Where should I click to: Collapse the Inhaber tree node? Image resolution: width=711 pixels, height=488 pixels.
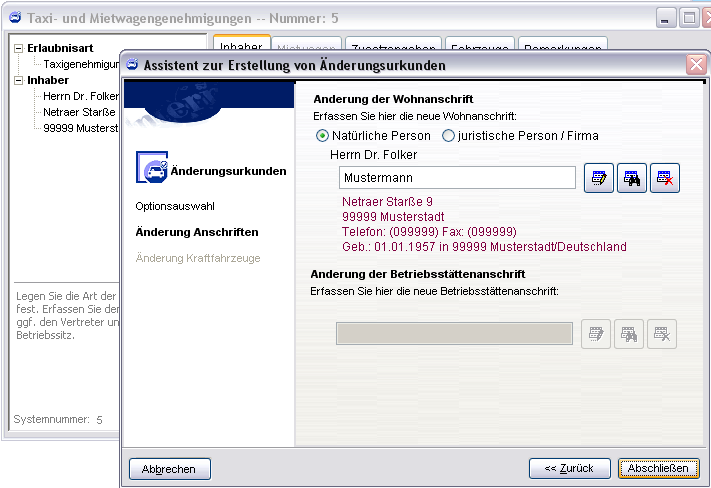(x=19, y=80)
